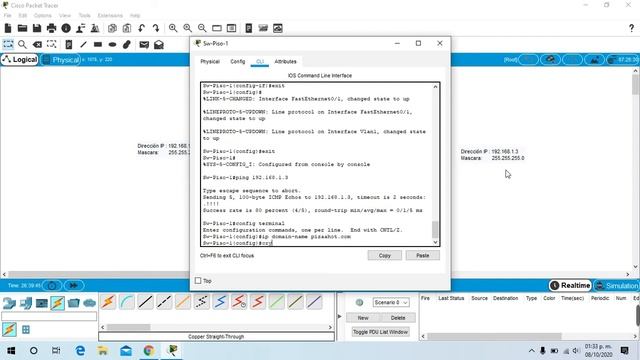The image size is (640, 360).
Task: Select the Console cable
Action: click(x=127, y=302)
